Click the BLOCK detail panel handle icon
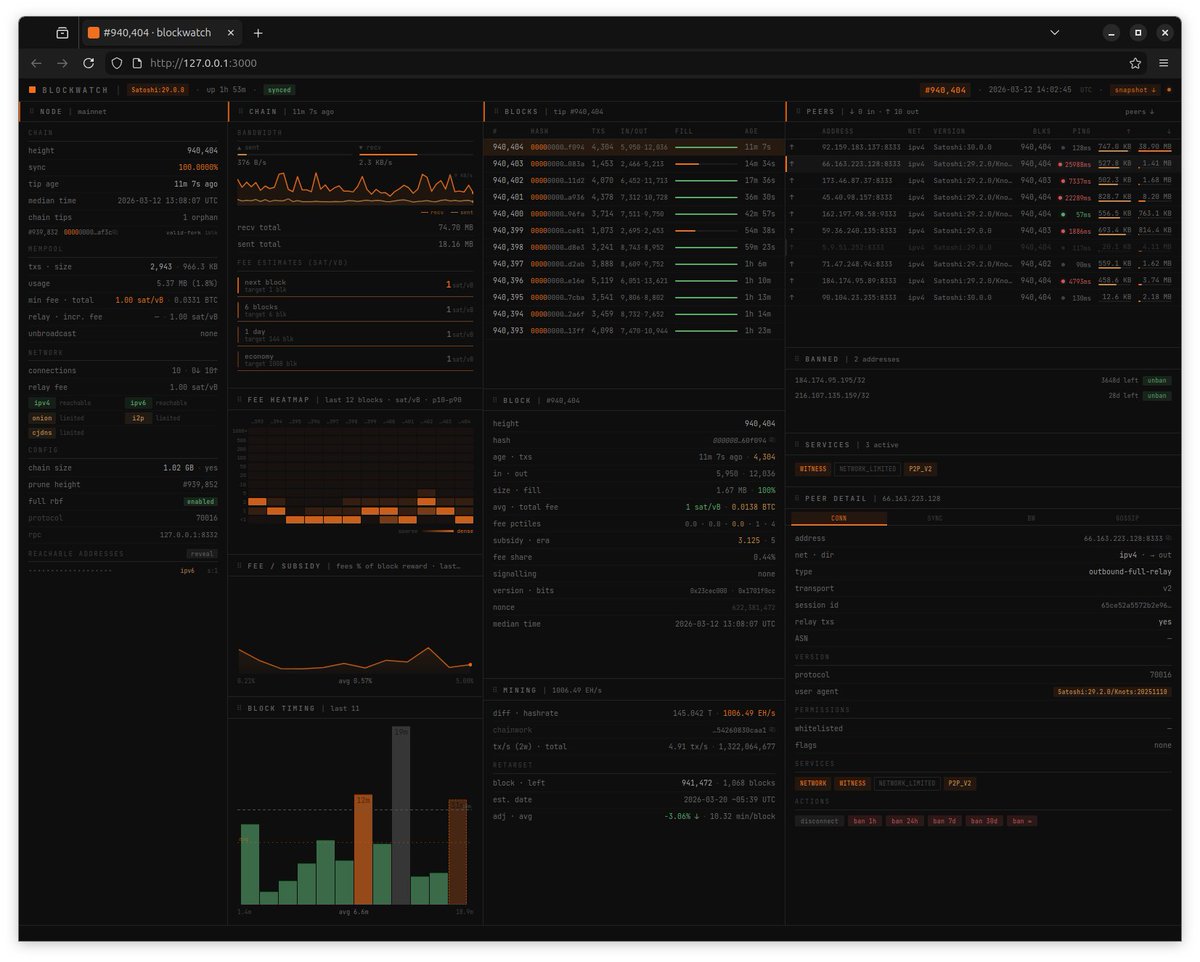 click(496, 400)
